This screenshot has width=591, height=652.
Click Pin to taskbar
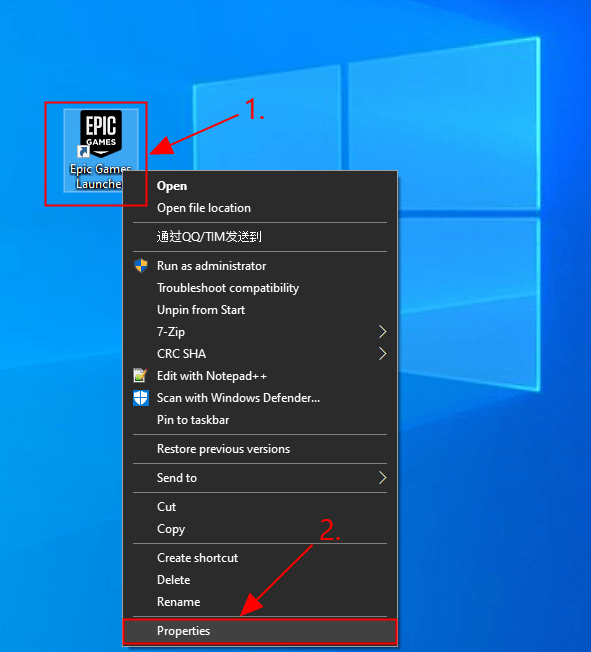(260, 420)
